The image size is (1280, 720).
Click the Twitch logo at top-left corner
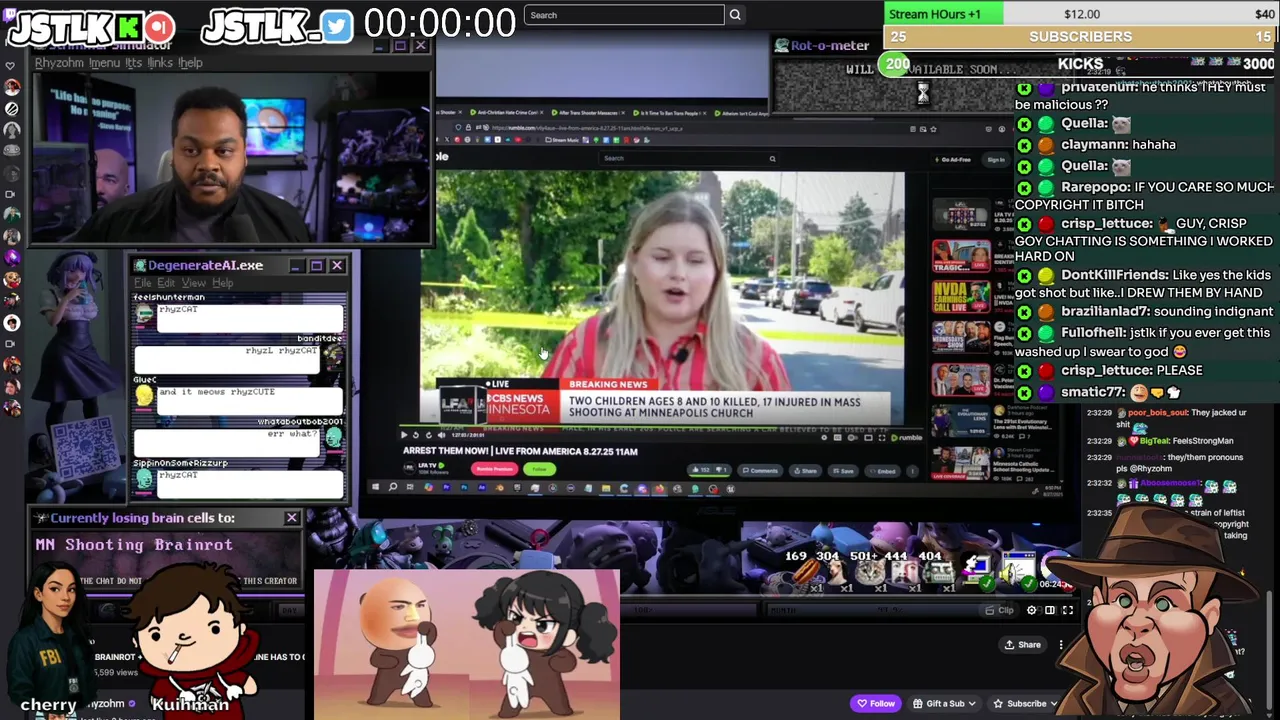(x=12, y=17)
